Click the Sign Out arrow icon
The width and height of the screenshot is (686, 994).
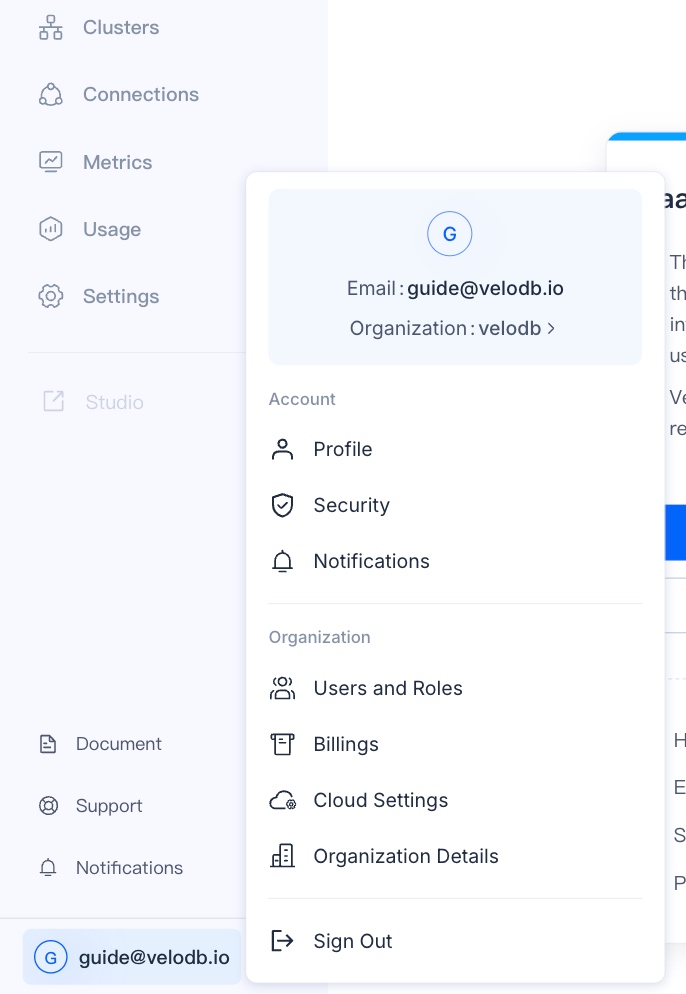[x=283, y=941]
